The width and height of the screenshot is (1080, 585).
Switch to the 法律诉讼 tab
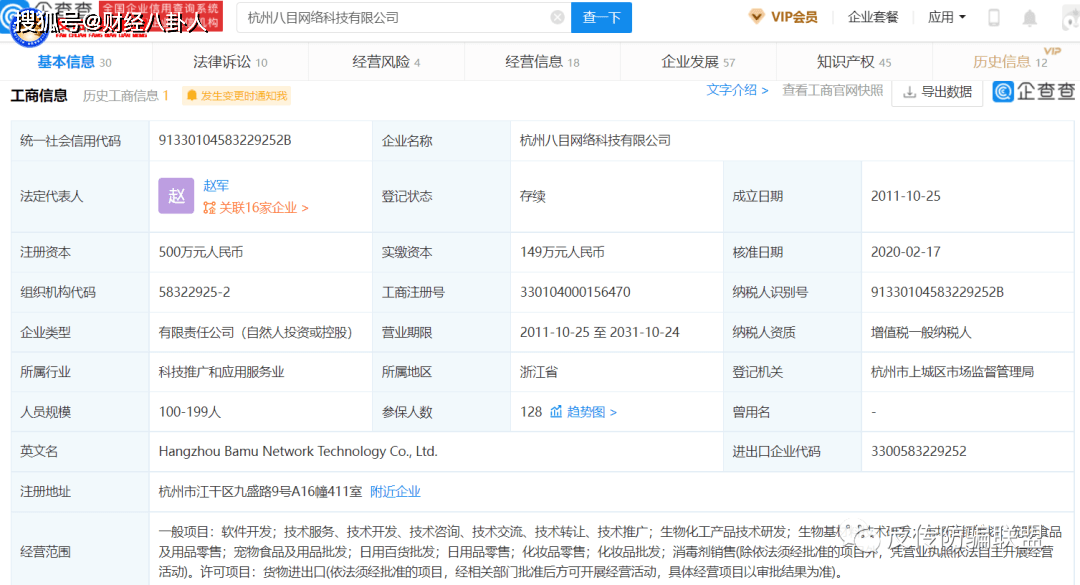pyautogui.click(x=230, y=62)
